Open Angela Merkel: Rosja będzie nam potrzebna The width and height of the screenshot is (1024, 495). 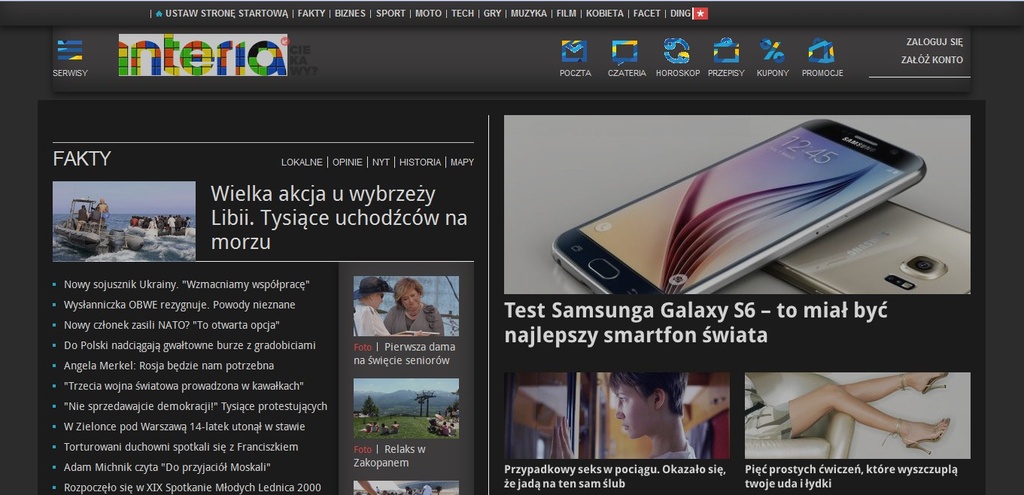click(168, 366)
